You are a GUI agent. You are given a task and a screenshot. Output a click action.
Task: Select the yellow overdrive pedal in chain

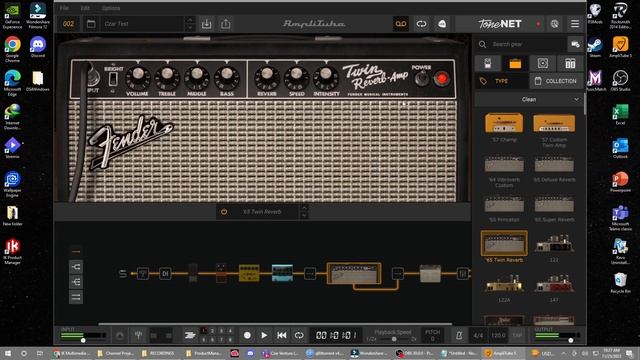click(249, 273)
